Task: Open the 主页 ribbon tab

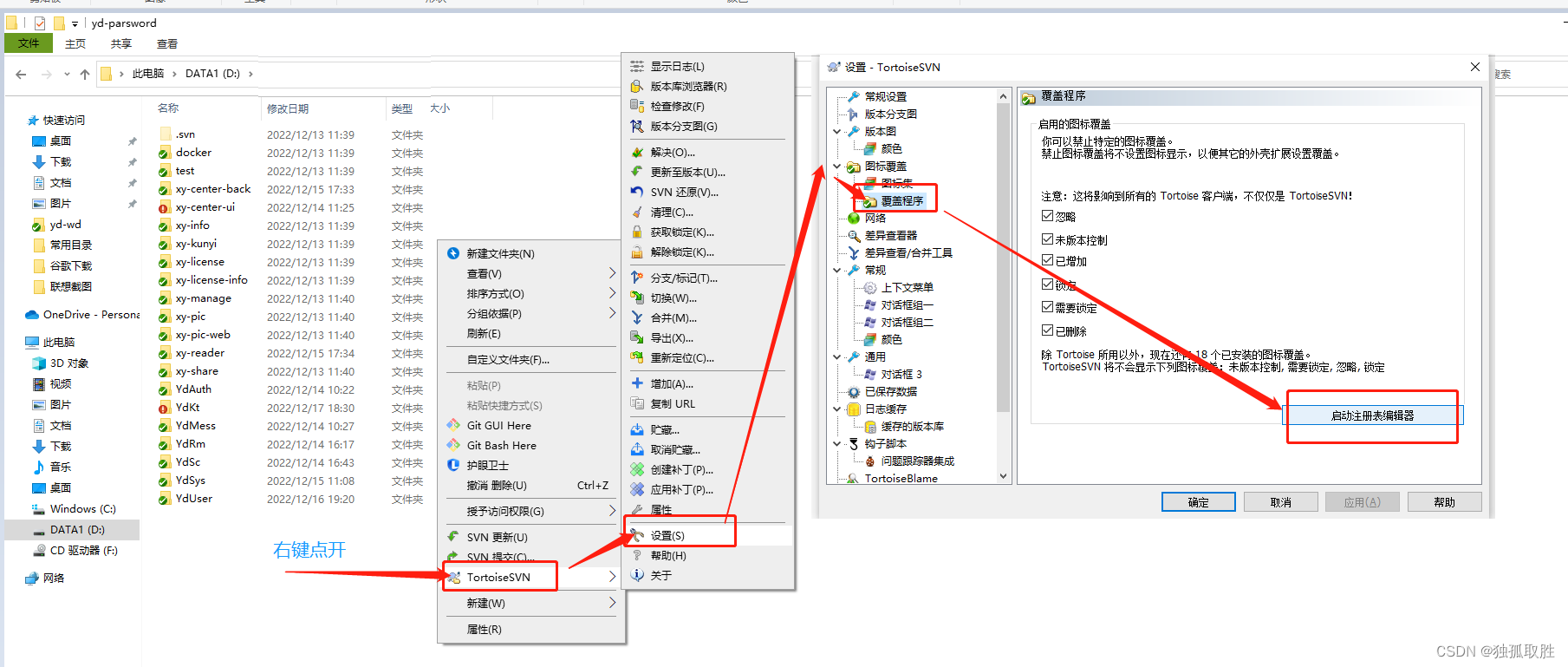Action: click(x=75, y=43)
